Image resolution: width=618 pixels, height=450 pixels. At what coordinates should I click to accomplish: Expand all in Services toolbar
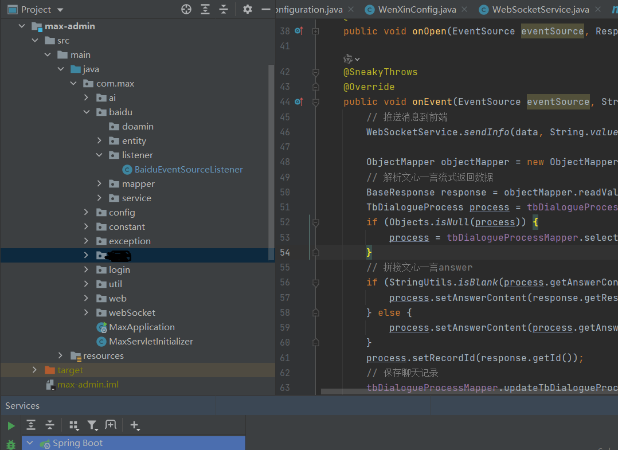[x=31, y=425]
